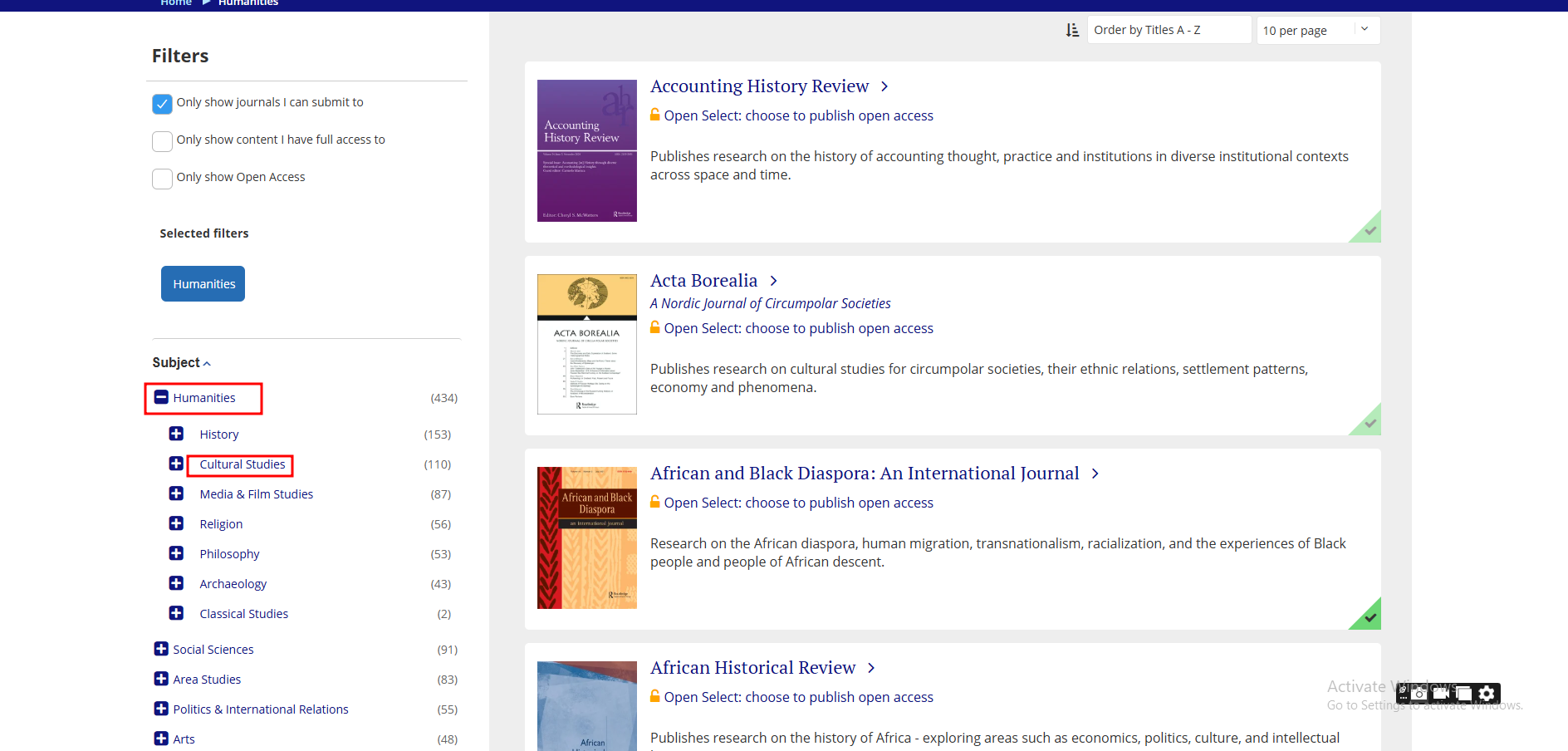This screenshot has width=1568, height=751.
Task: Open the overlay settings gear icon
Action: 1487,693
